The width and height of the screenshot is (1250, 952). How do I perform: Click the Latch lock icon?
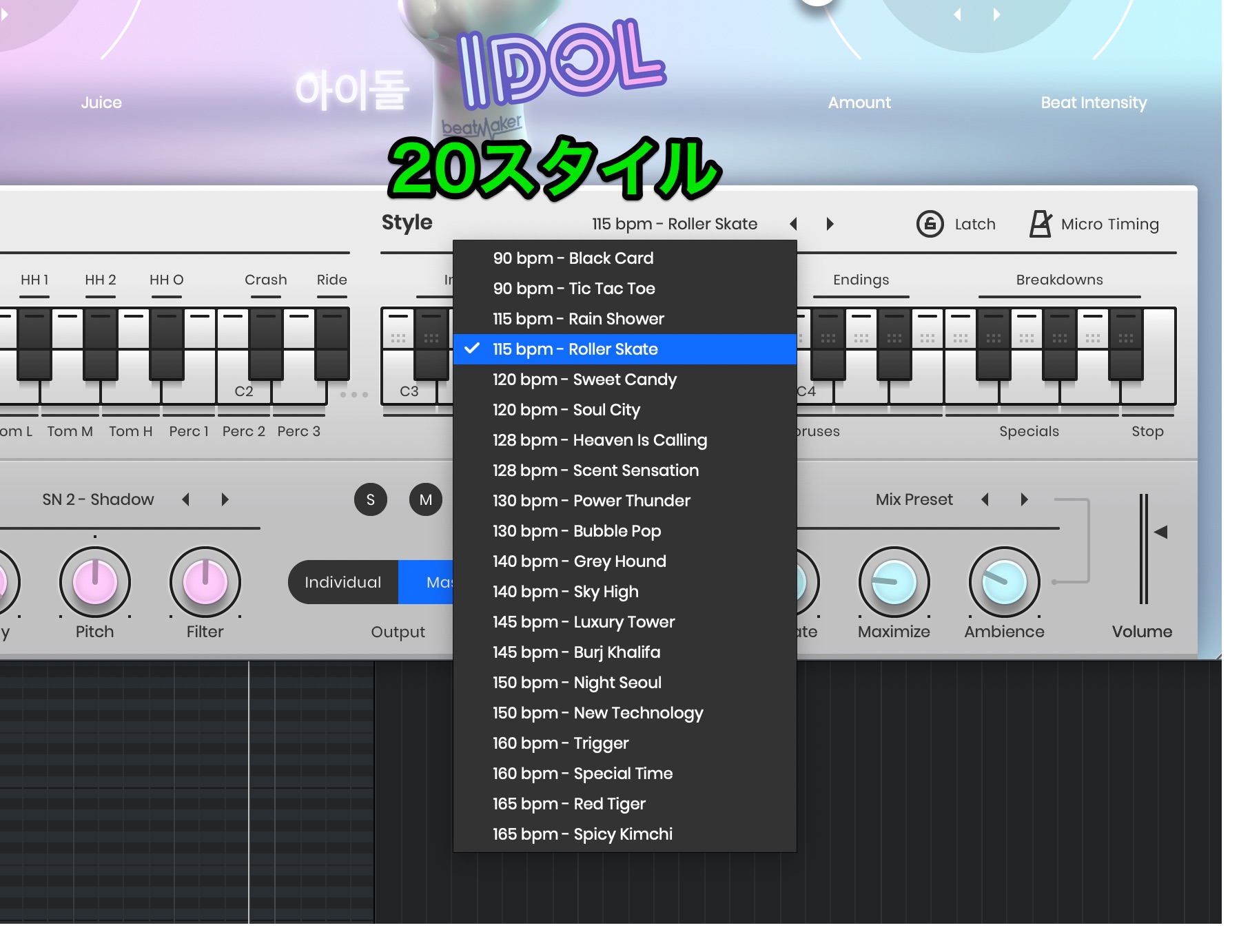coord(932,224)
